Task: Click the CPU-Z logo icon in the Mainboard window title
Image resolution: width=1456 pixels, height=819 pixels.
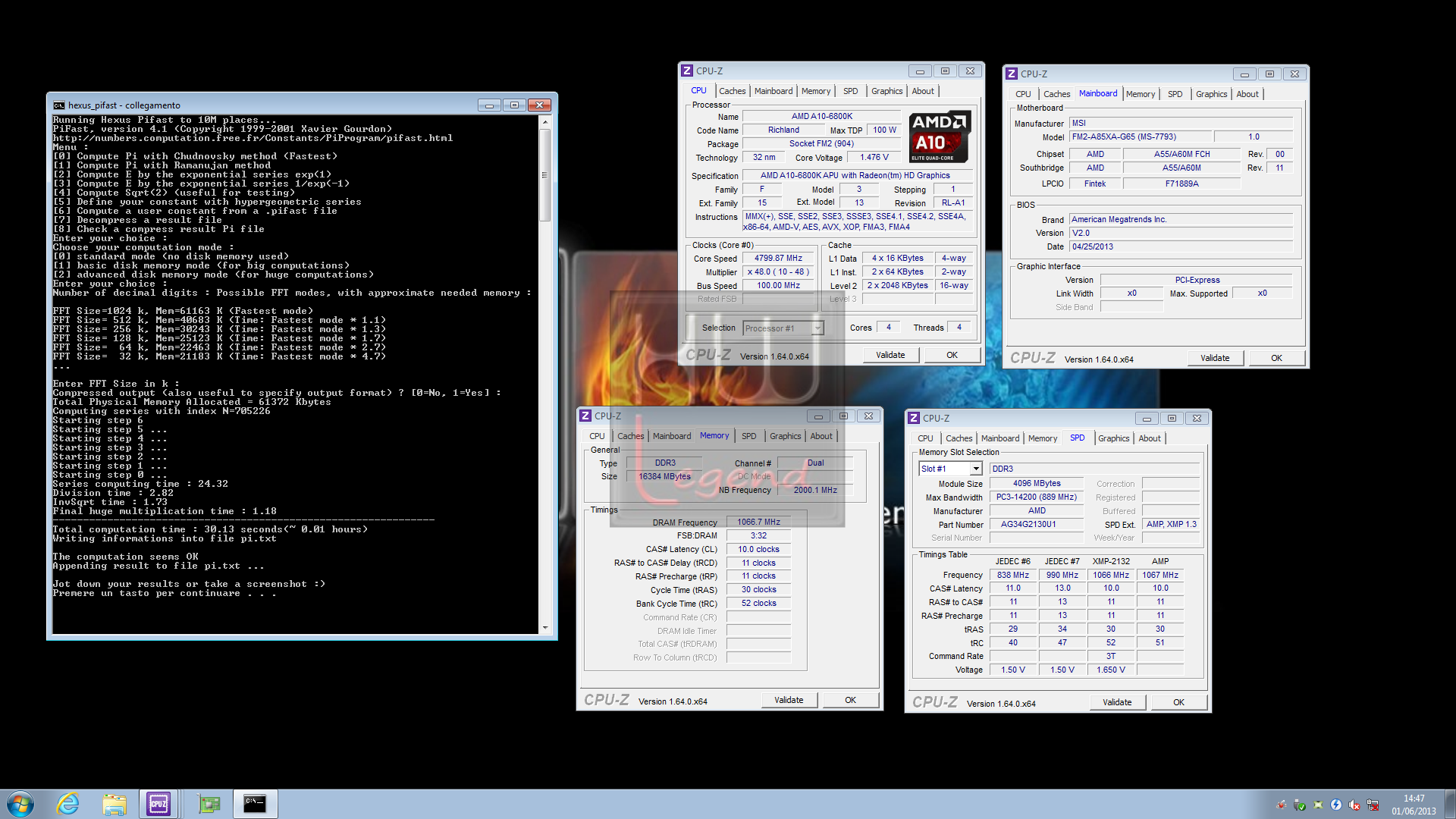Action: tap(1012, 74)
